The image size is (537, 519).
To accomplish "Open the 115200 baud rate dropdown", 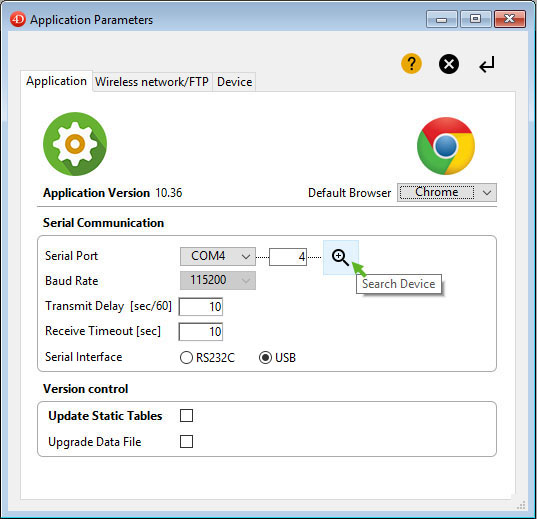I will point(218,281).
